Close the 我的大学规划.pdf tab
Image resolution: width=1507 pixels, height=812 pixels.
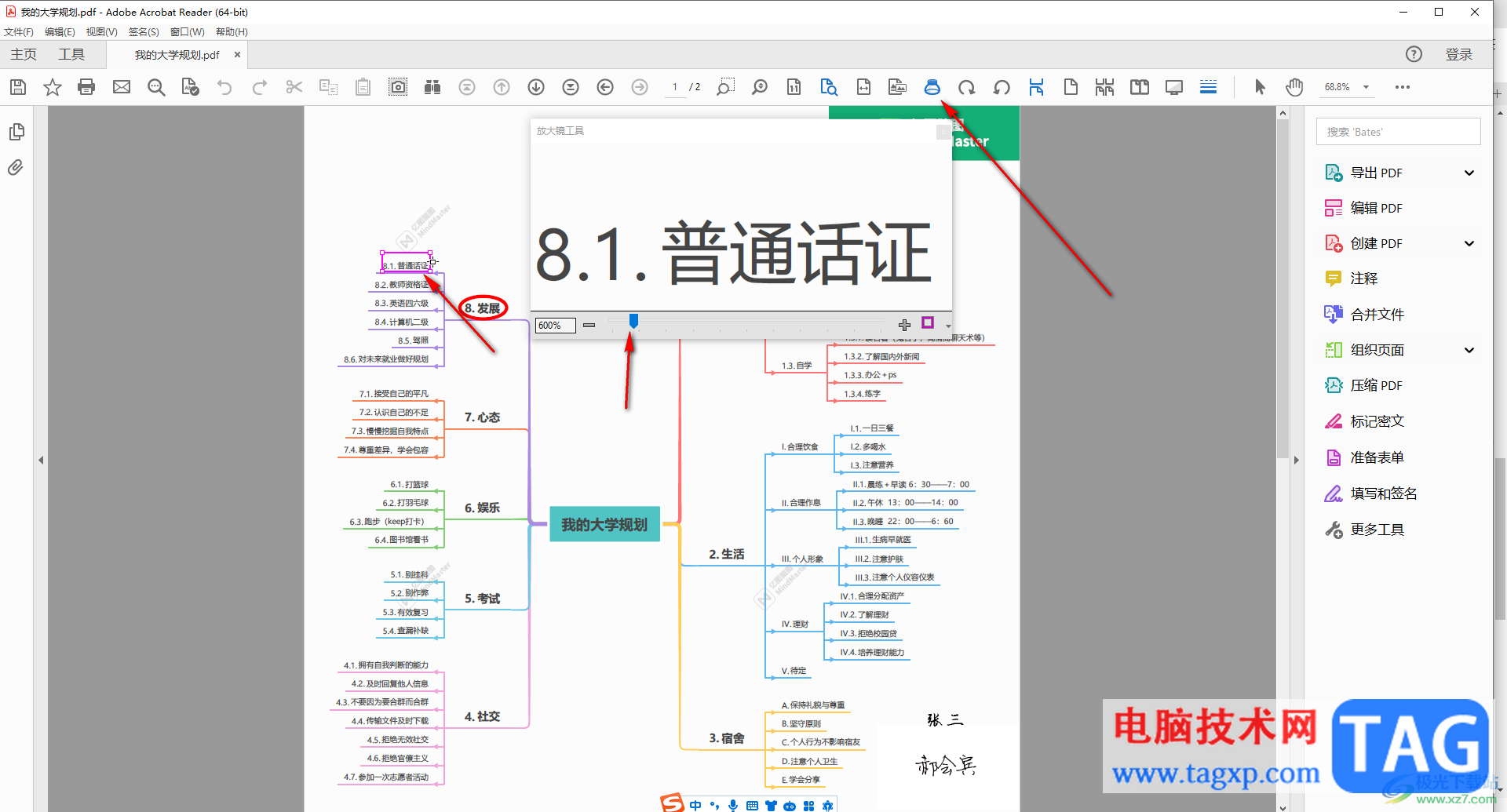(237, 54)
